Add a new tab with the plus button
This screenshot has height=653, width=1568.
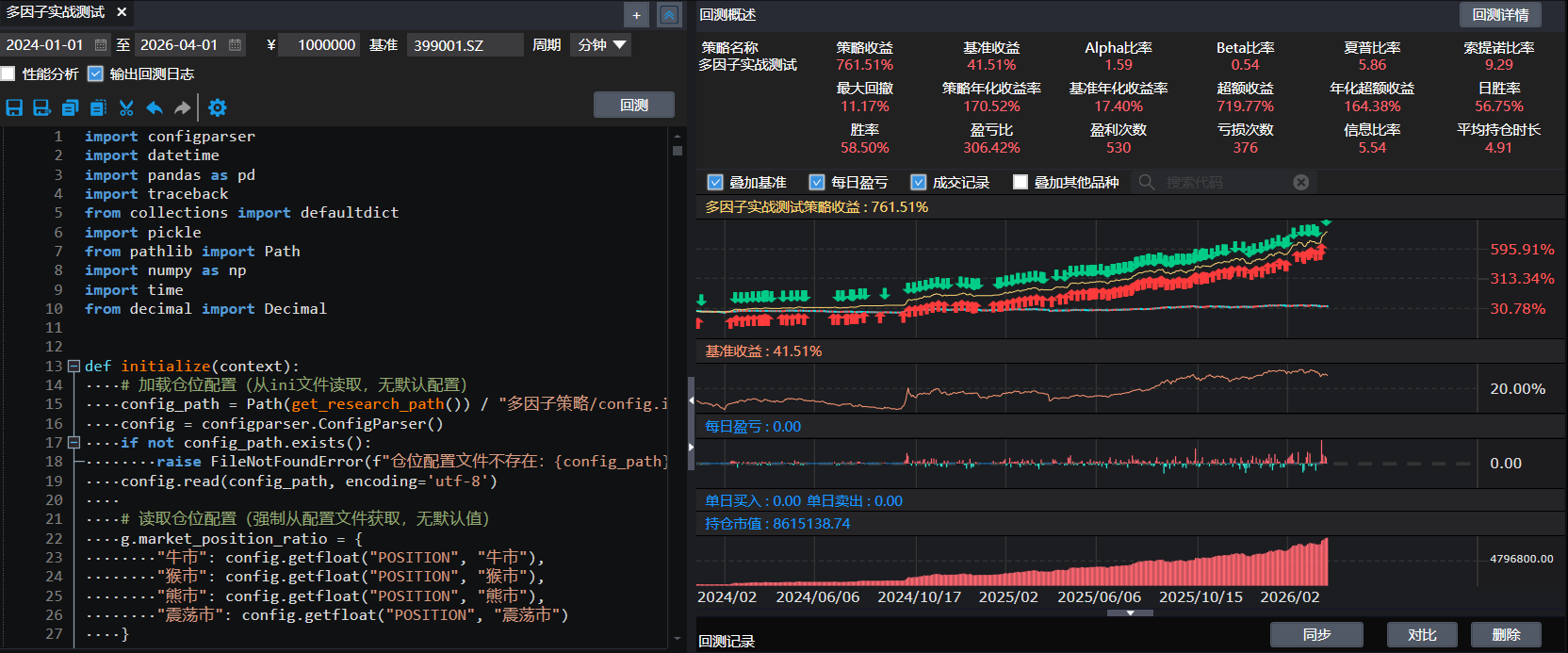637,15
